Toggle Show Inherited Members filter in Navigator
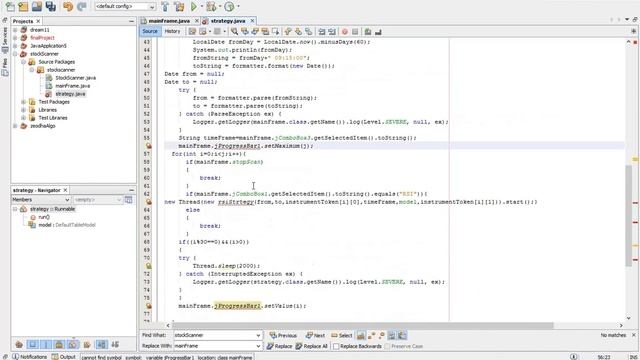The width and height of the screenshot is (640, 360). tap(19, 344)
